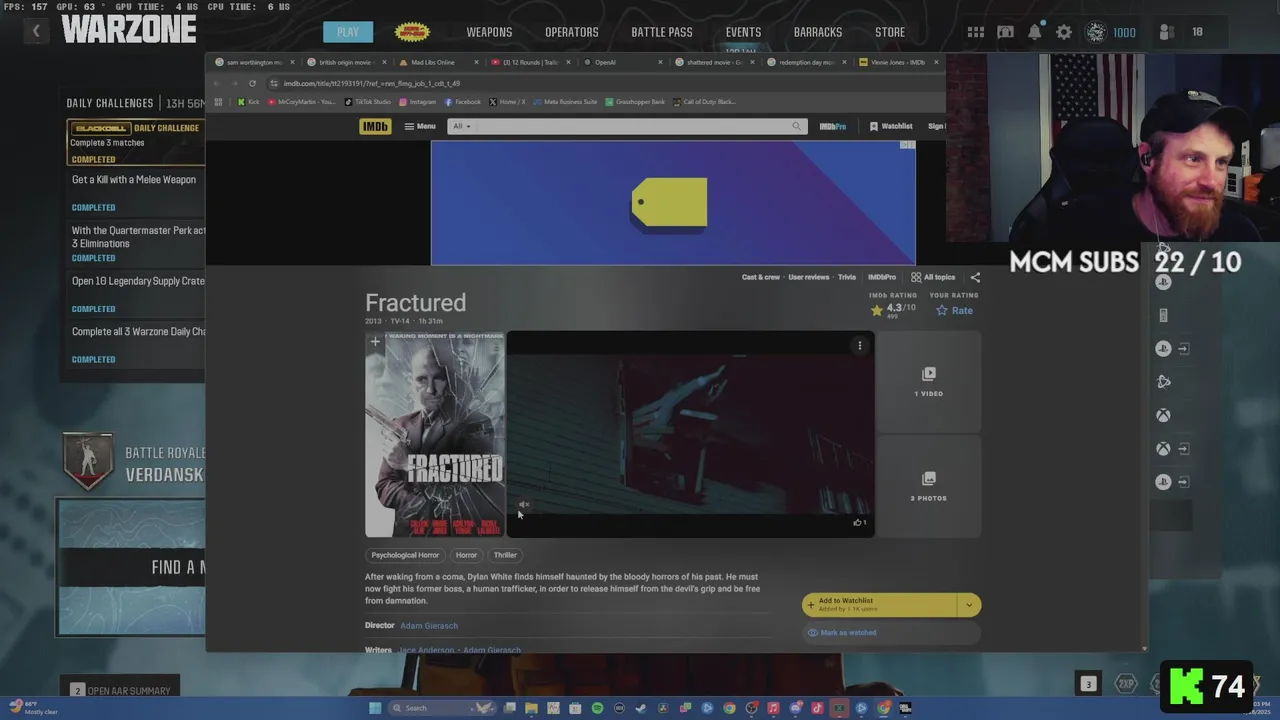Open All topics on IMDb
This screenshot has width=1280, height=720.
tap(933, 277)
